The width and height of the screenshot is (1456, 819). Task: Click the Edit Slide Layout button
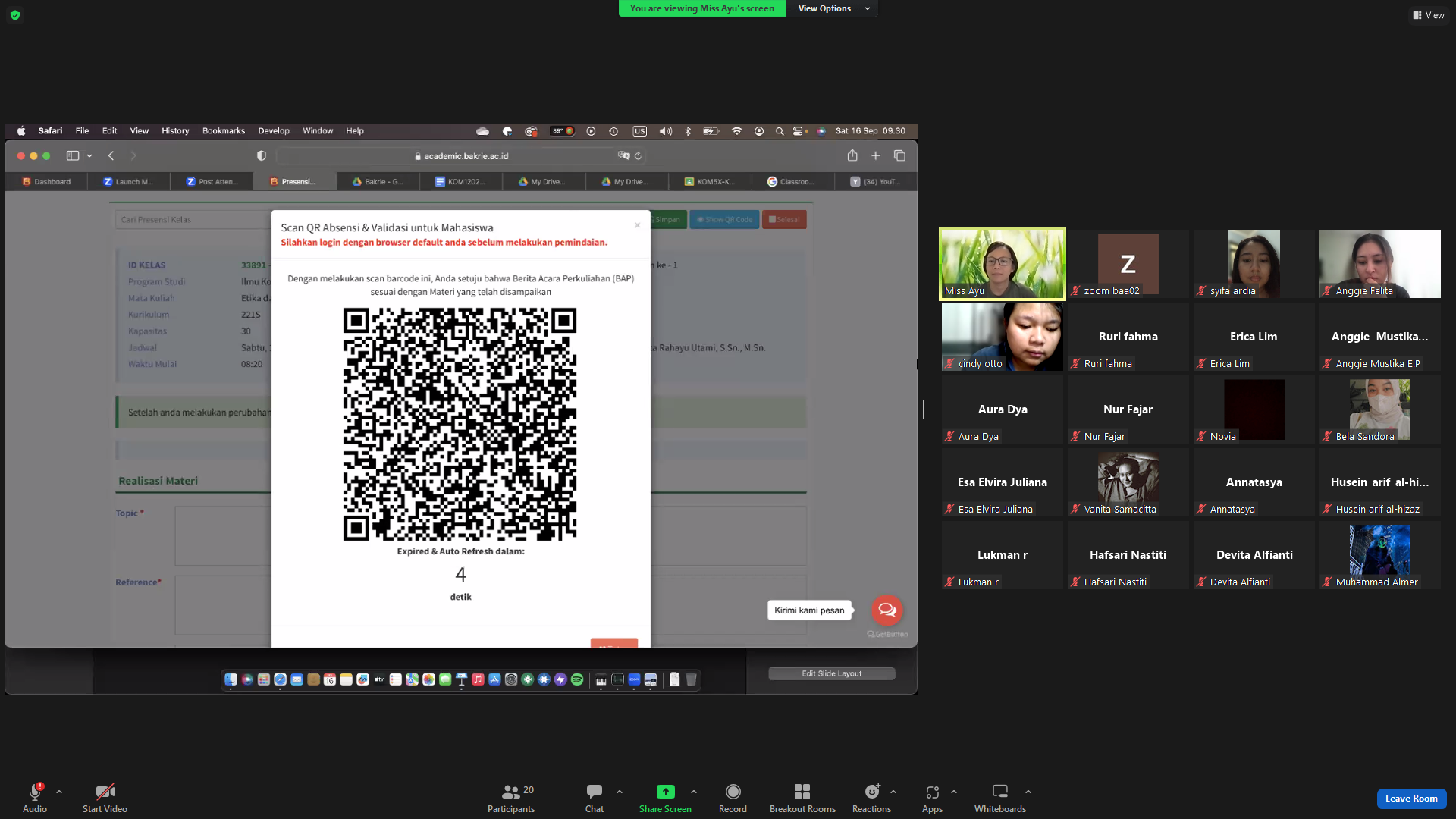click(x=831, y=673)
